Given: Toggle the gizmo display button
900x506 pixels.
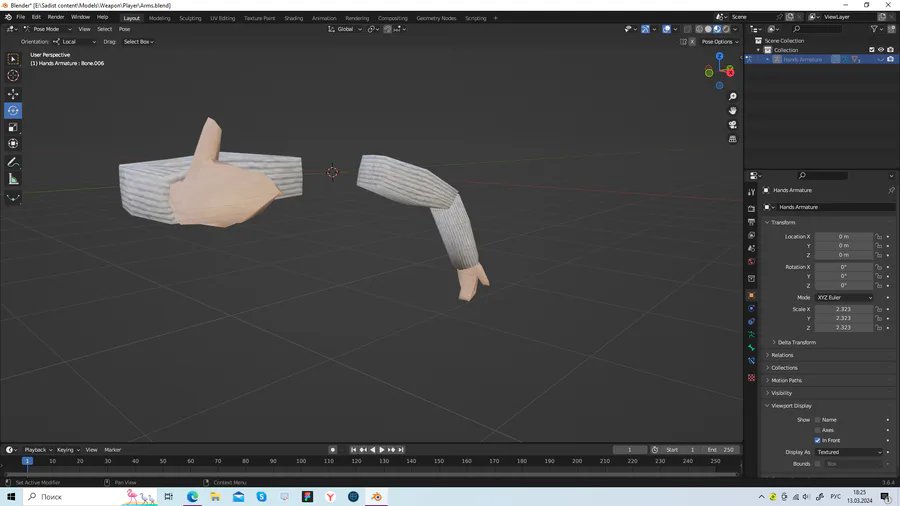Looking at the screenshot, I should tap(645, 29).
